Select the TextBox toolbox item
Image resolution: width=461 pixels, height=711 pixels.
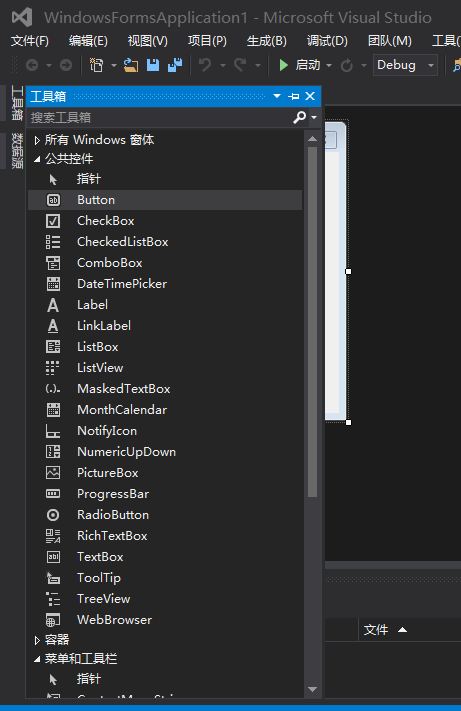(165, 557)
